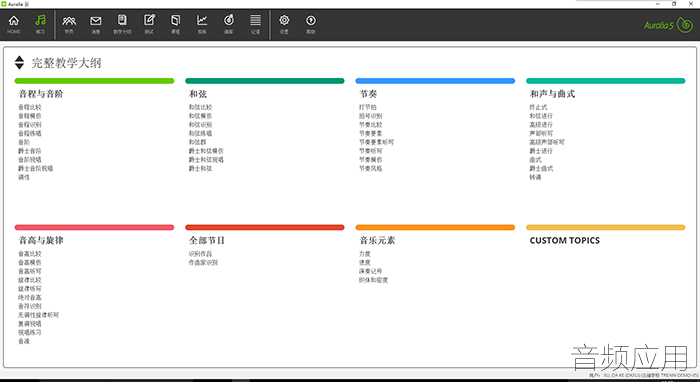The width and height of the screenshot is (700, 382).
Task: Open the 速度 topic
Action: [365, 262]
